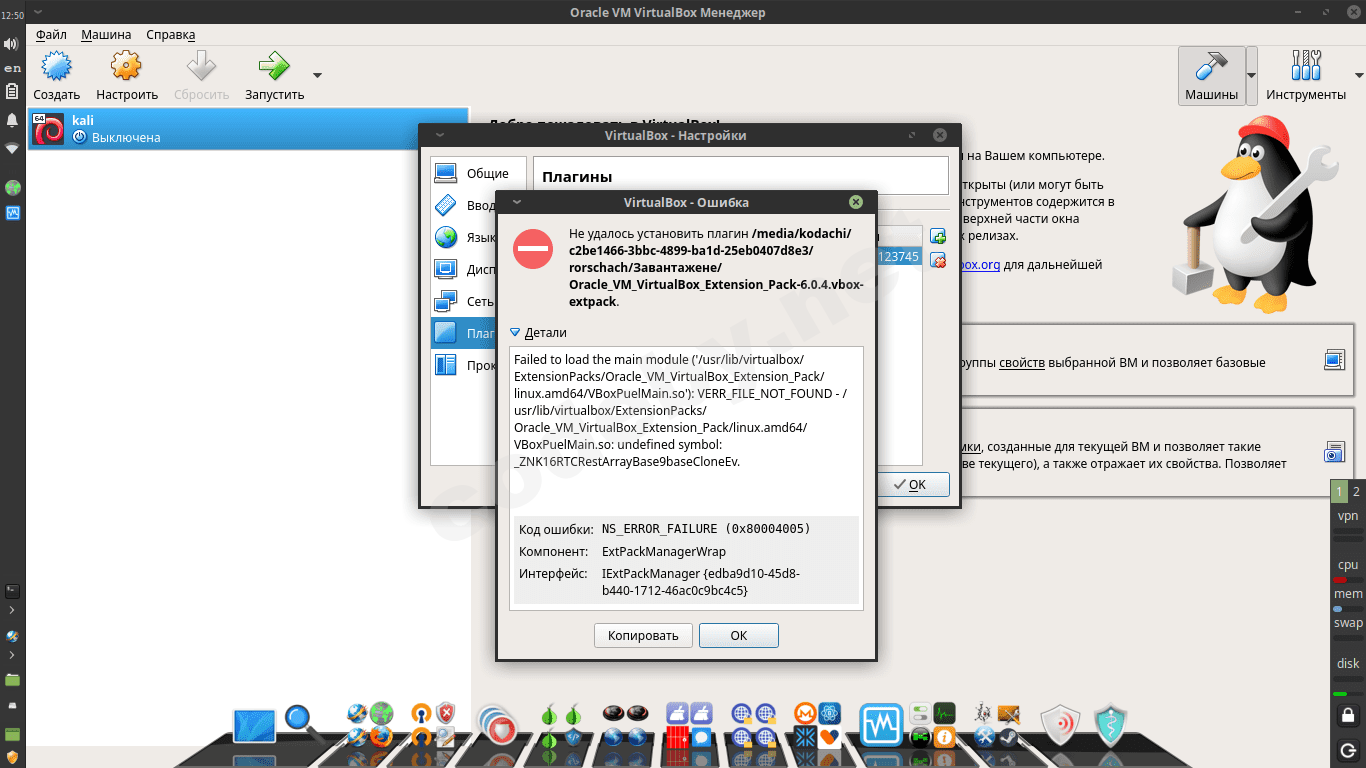1366x768 pixels.
Task: Click the add extension pack icon
Action: click(938, 236)
